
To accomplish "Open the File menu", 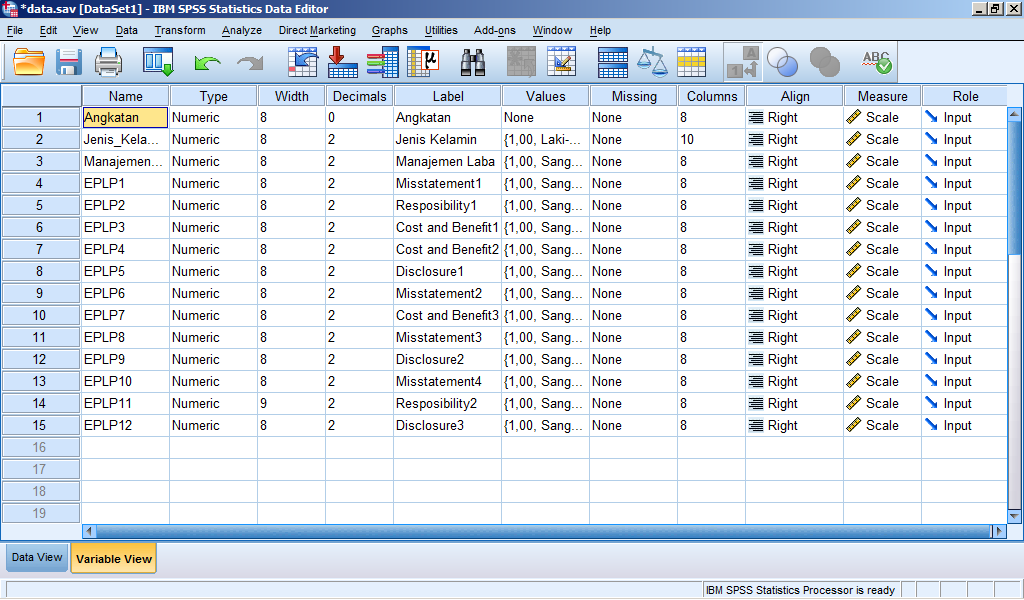I will [x=15, y=30].
